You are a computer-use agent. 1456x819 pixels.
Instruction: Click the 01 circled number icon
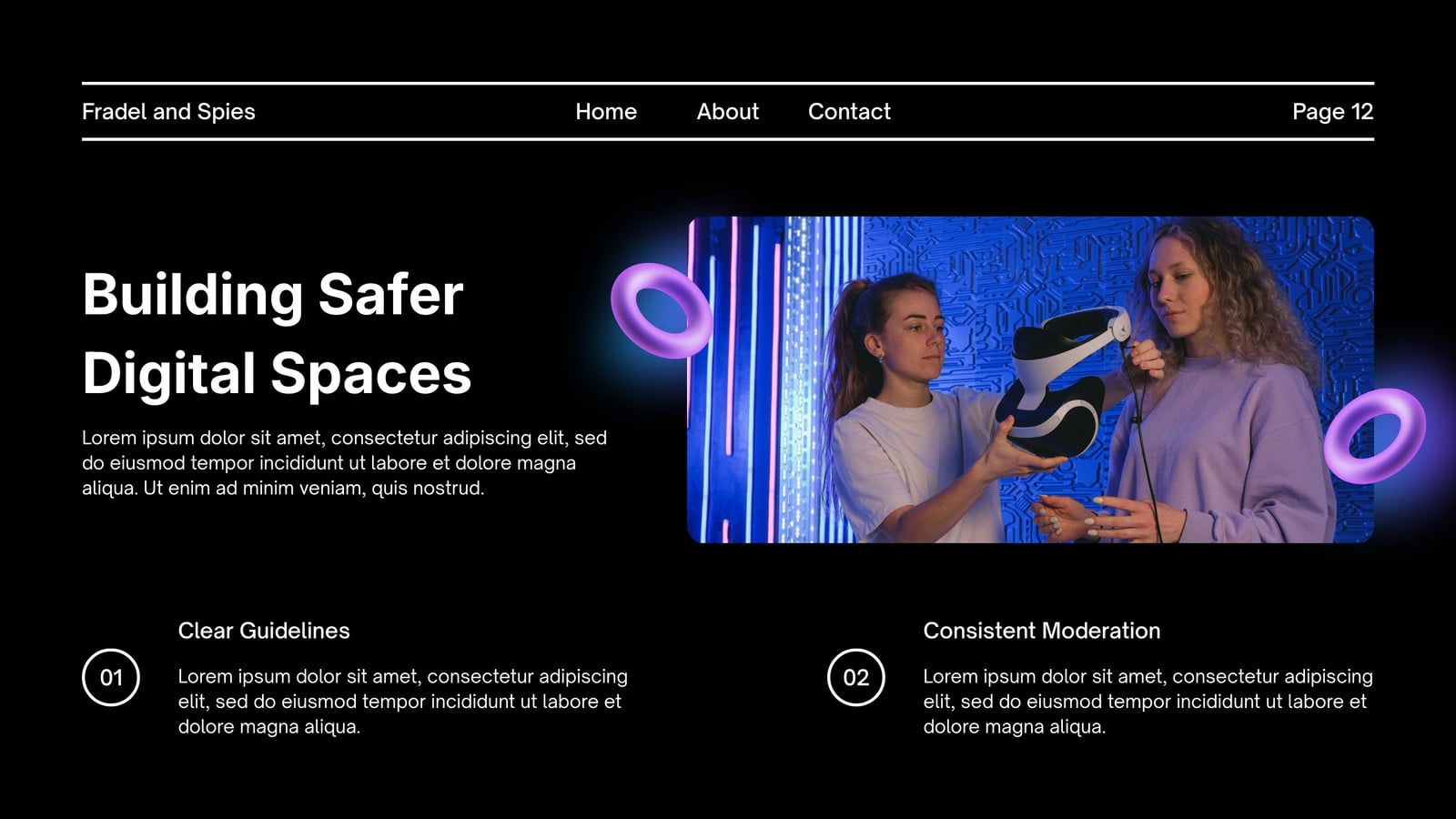pos(111,677)
